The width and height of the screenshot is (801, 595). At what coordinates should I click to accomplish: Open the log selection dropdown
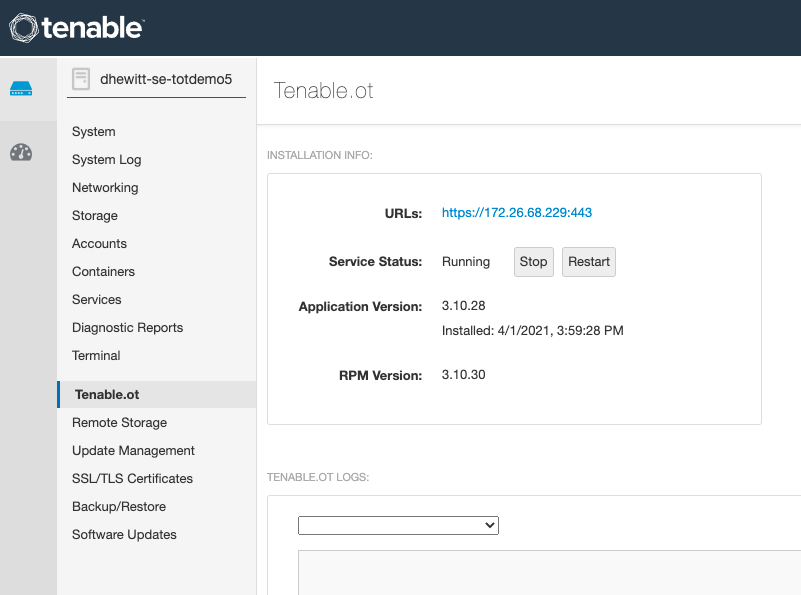click(397, 525)
